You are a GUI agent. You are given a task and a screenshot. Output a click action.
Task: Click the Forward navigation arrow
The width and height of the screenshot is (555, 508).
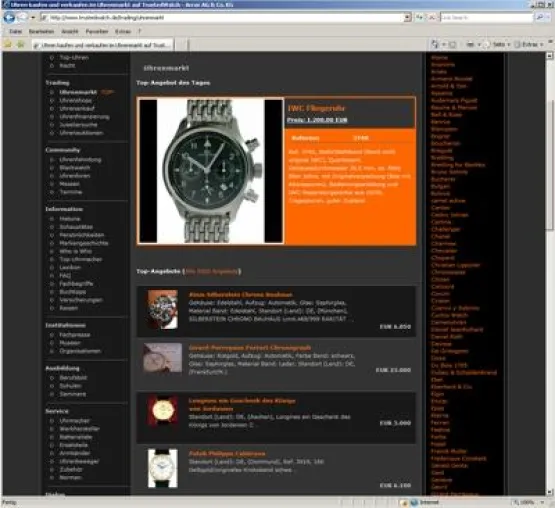pos(22,17)
